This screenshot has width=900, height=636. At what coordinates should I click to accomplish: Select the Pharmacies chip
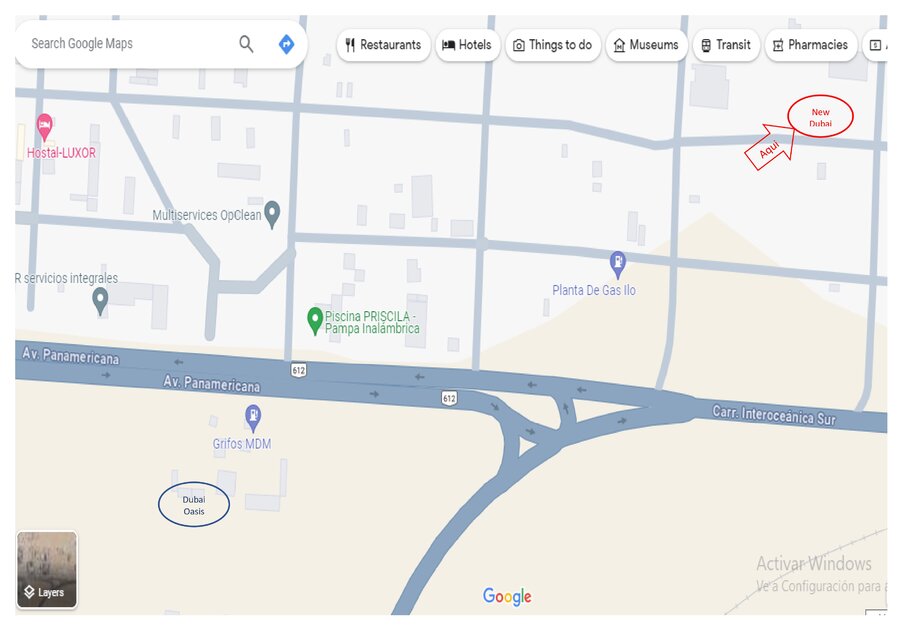(x=810, y=45)
